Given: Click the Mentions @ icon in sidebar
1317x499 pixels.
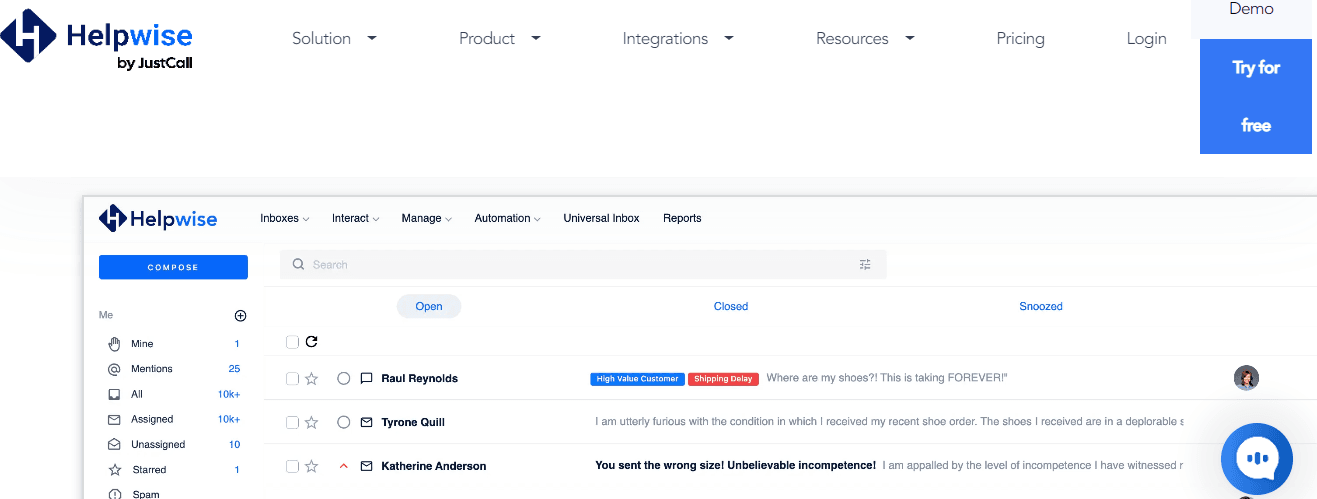Looking at the screenshot, I should click(x=114, y=369).
